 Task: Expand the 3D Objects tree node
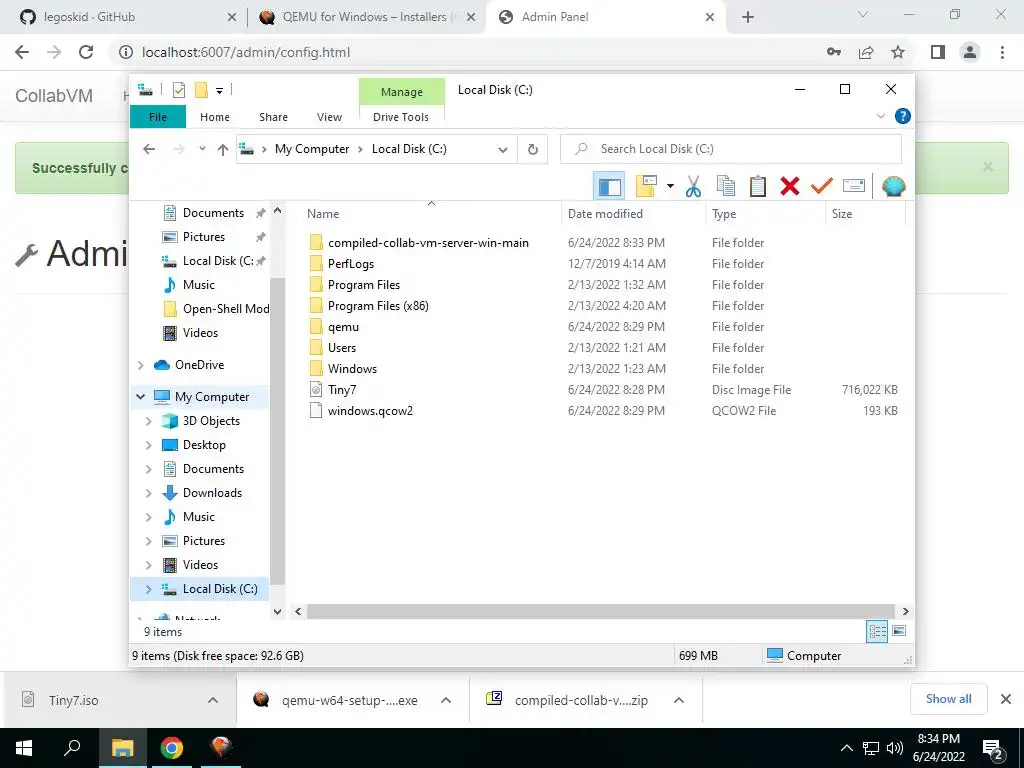point(148,421)
